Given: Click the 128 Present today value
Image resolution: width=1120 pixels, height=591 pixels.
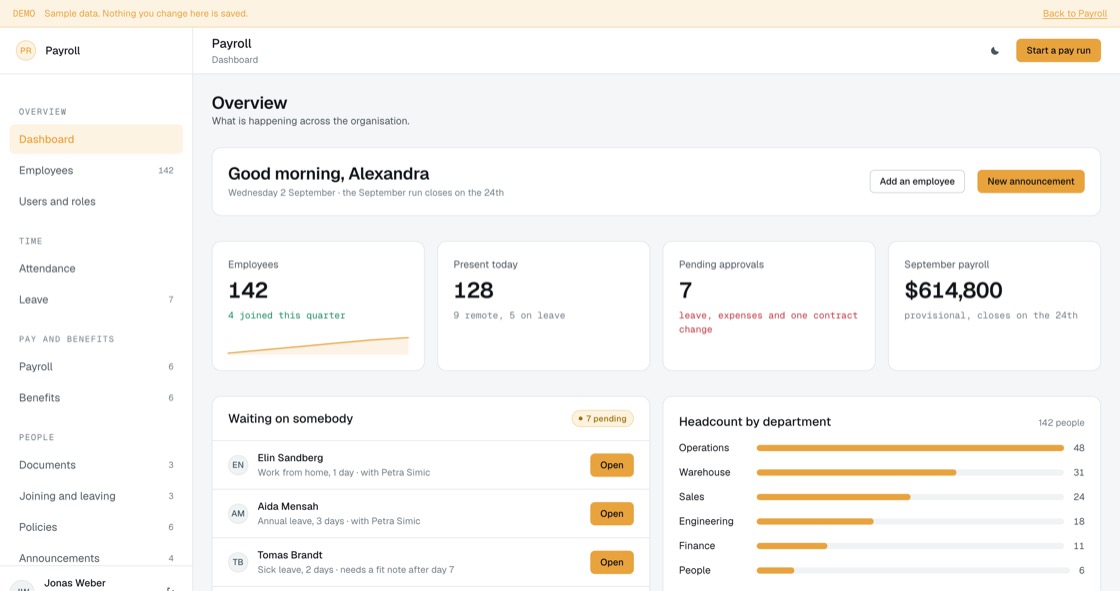Looking at the screenshot, I should tap(473, 290).
